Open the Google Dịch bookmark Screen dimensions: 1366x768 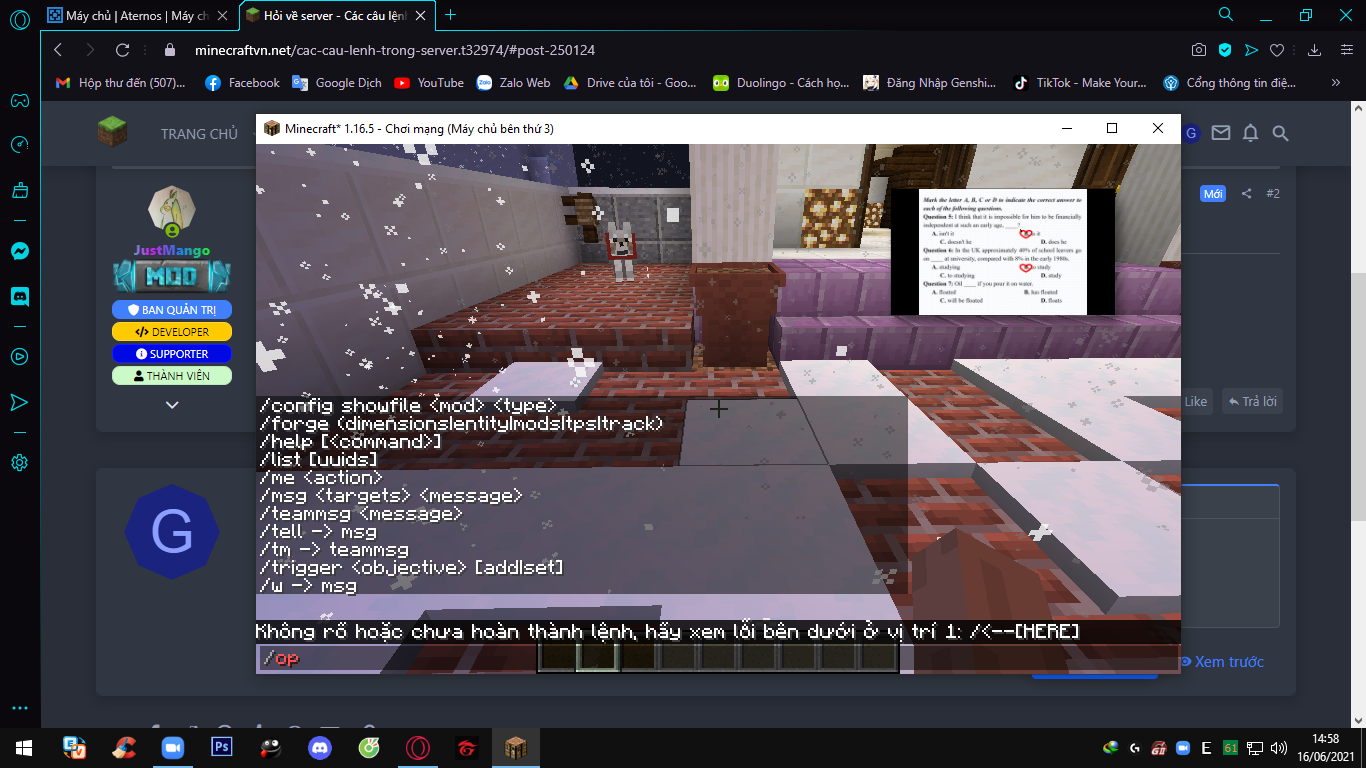[x=336, y=83]
